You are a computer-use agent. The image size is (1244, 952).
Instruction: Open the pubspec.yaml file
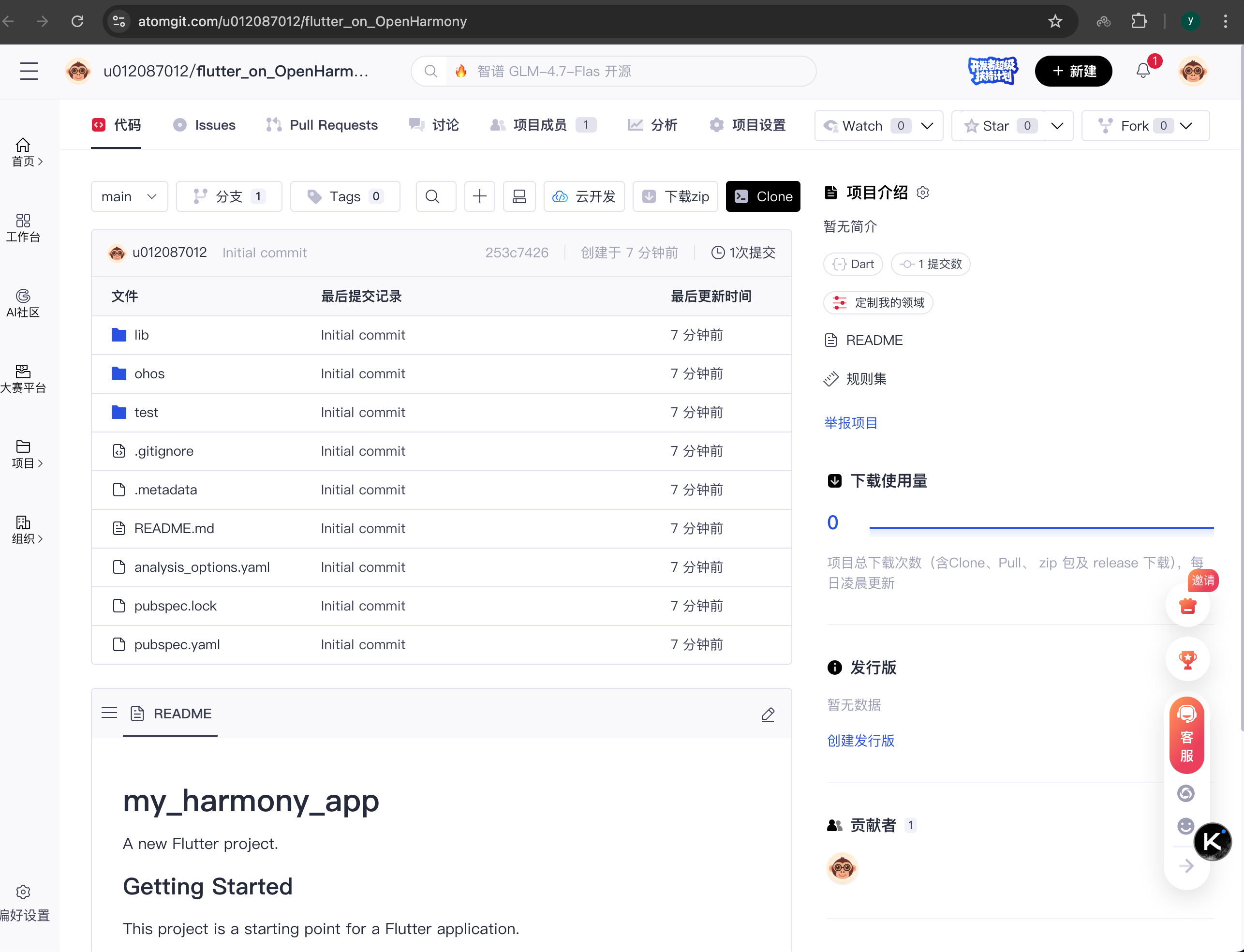[x=178, y=645]
